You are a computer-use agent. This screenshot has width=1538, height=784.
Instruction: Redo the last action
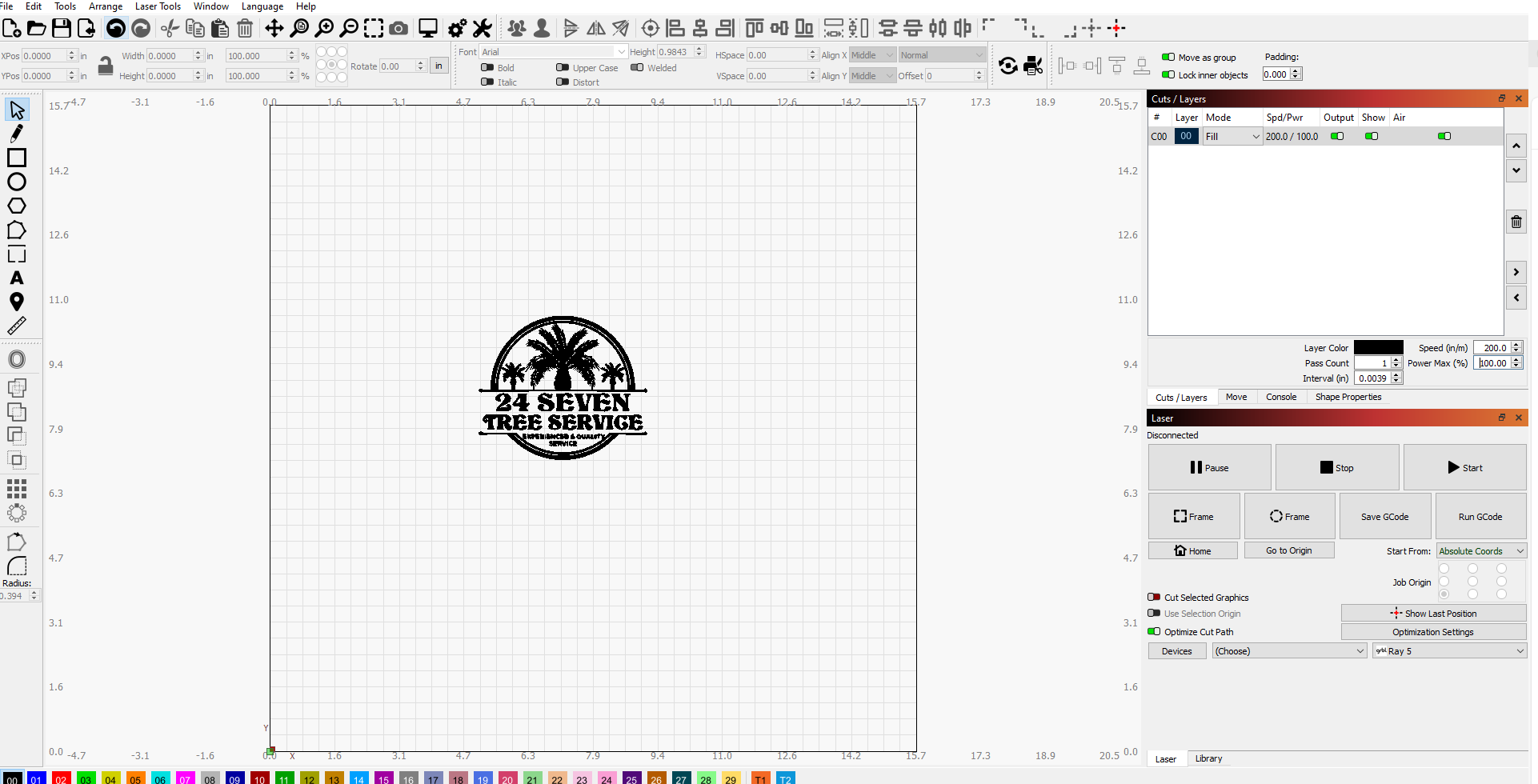pyautogui.click(x=141, y=29)
